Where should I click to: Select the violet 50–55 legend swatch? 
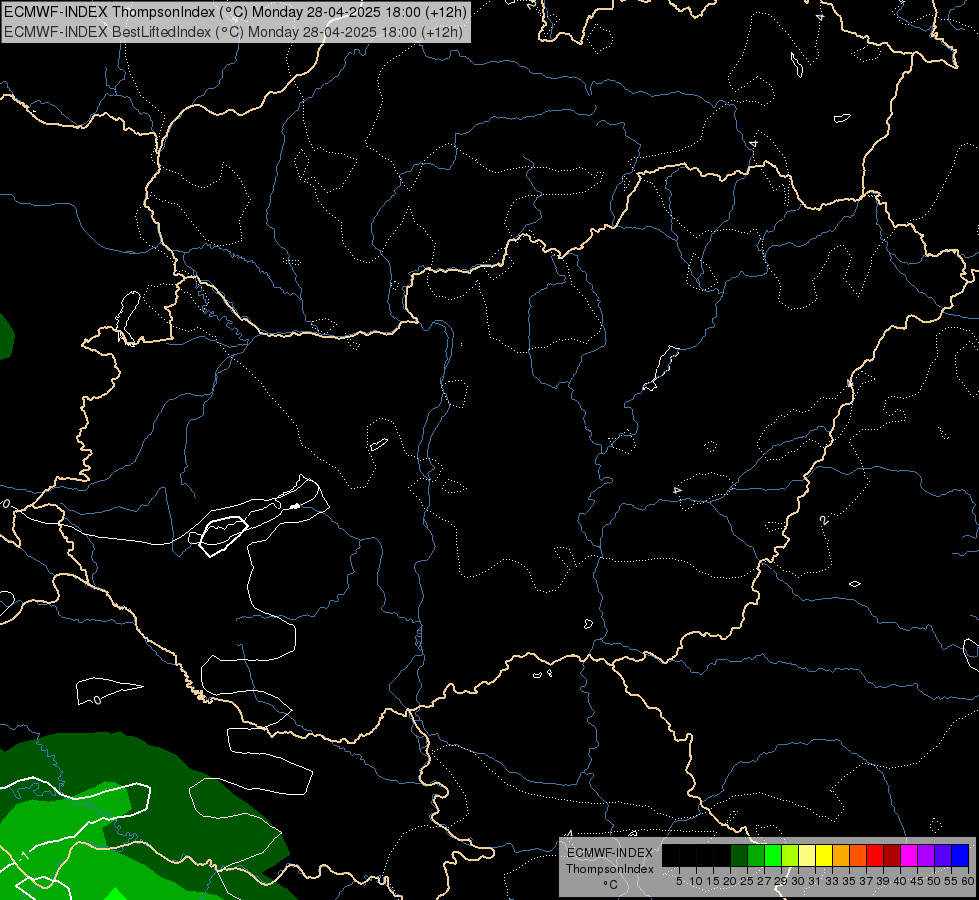(942, 856)
